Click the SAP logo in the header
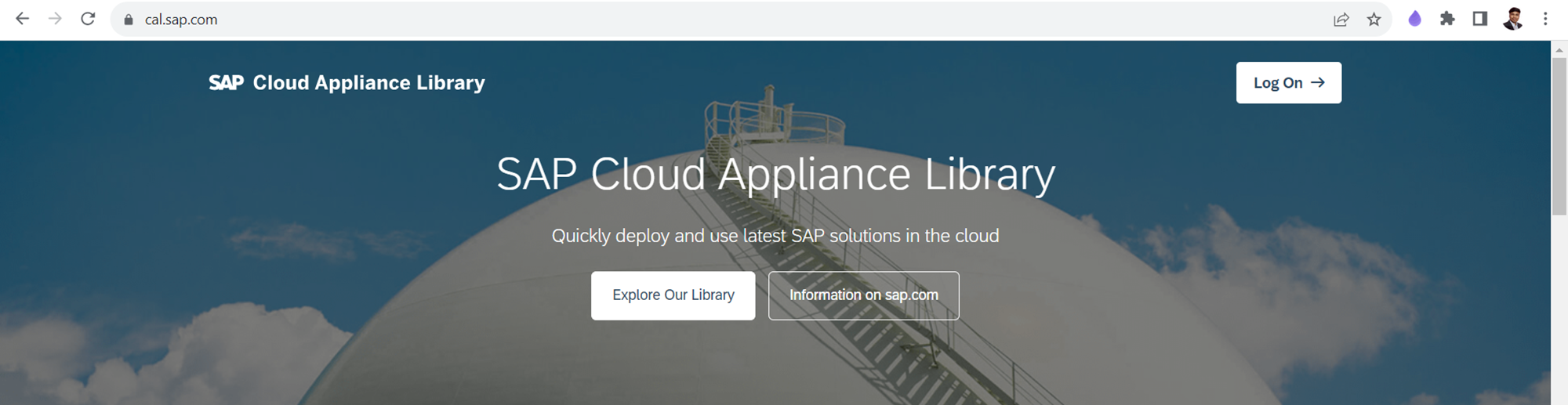 [x=226, y=82]
